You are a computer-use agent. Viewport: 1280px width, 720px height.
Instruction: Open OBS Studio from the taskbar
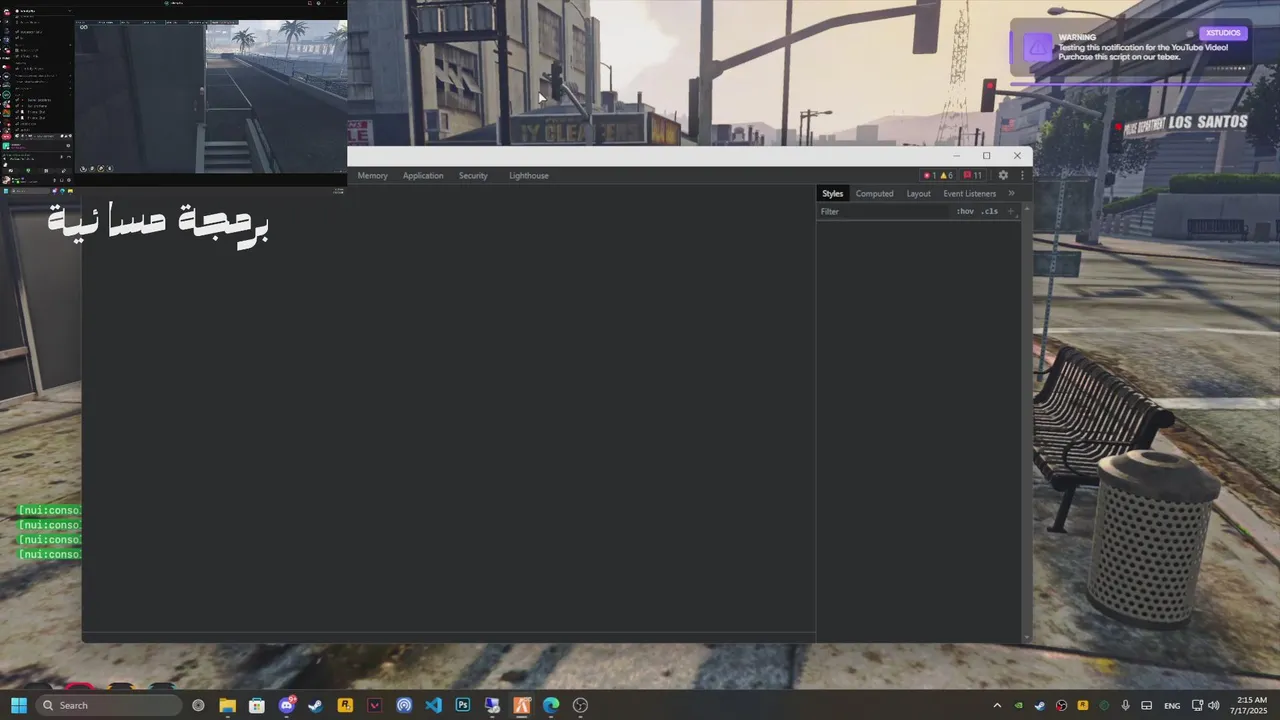(x=580, y=705)
